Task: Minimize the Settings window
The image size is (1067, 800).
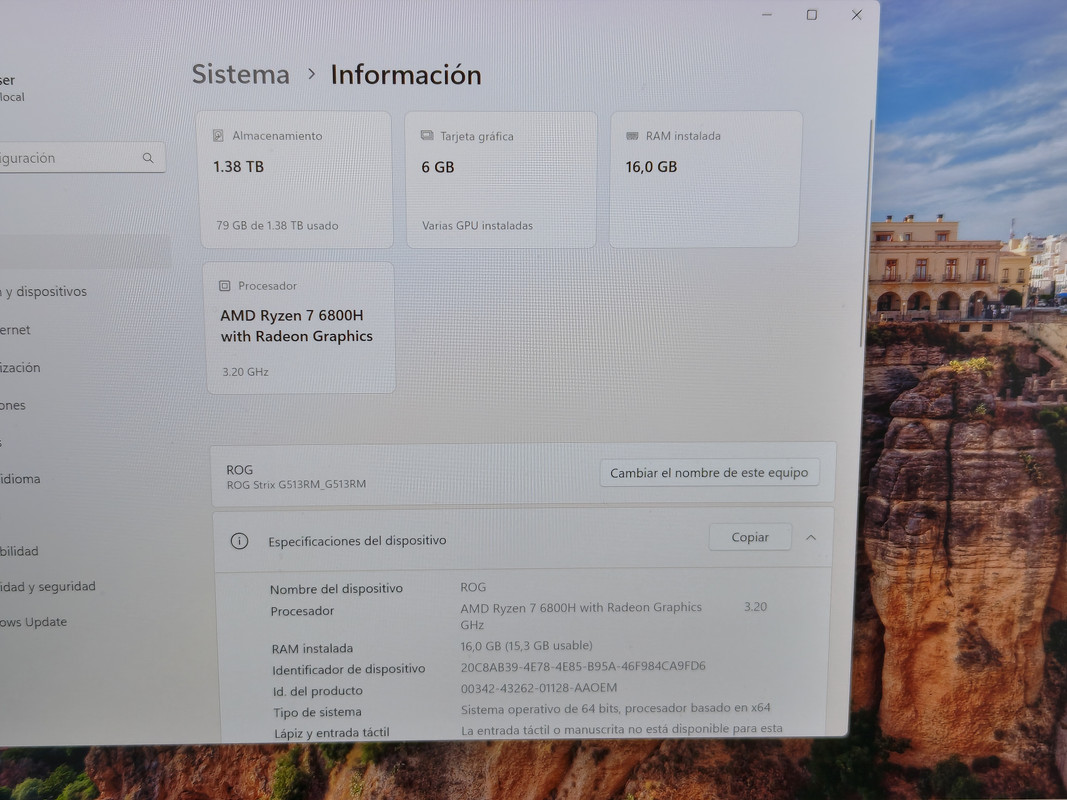Action: 767,15
